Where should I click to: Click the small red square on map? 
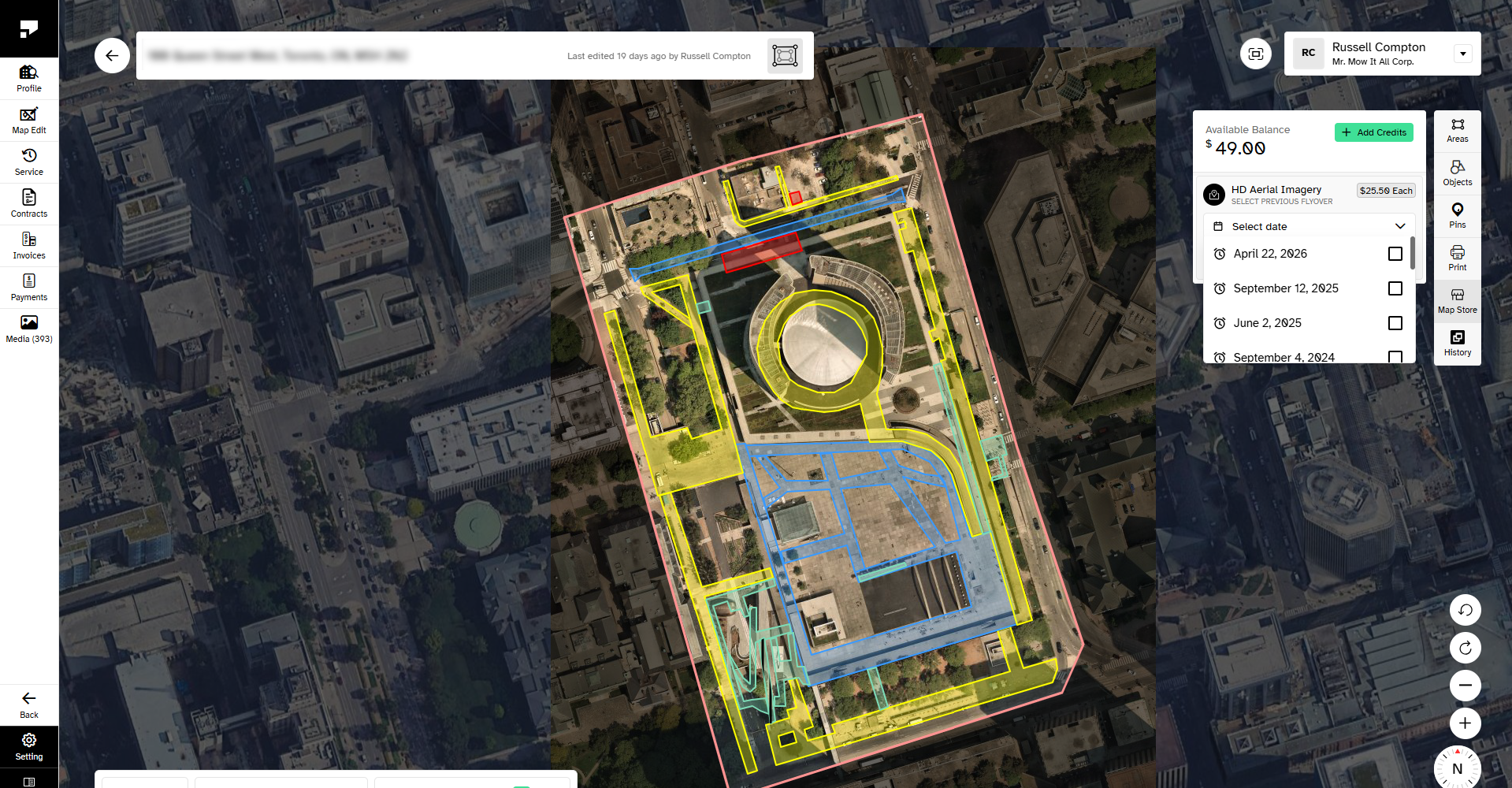click(x=796, y=198)
